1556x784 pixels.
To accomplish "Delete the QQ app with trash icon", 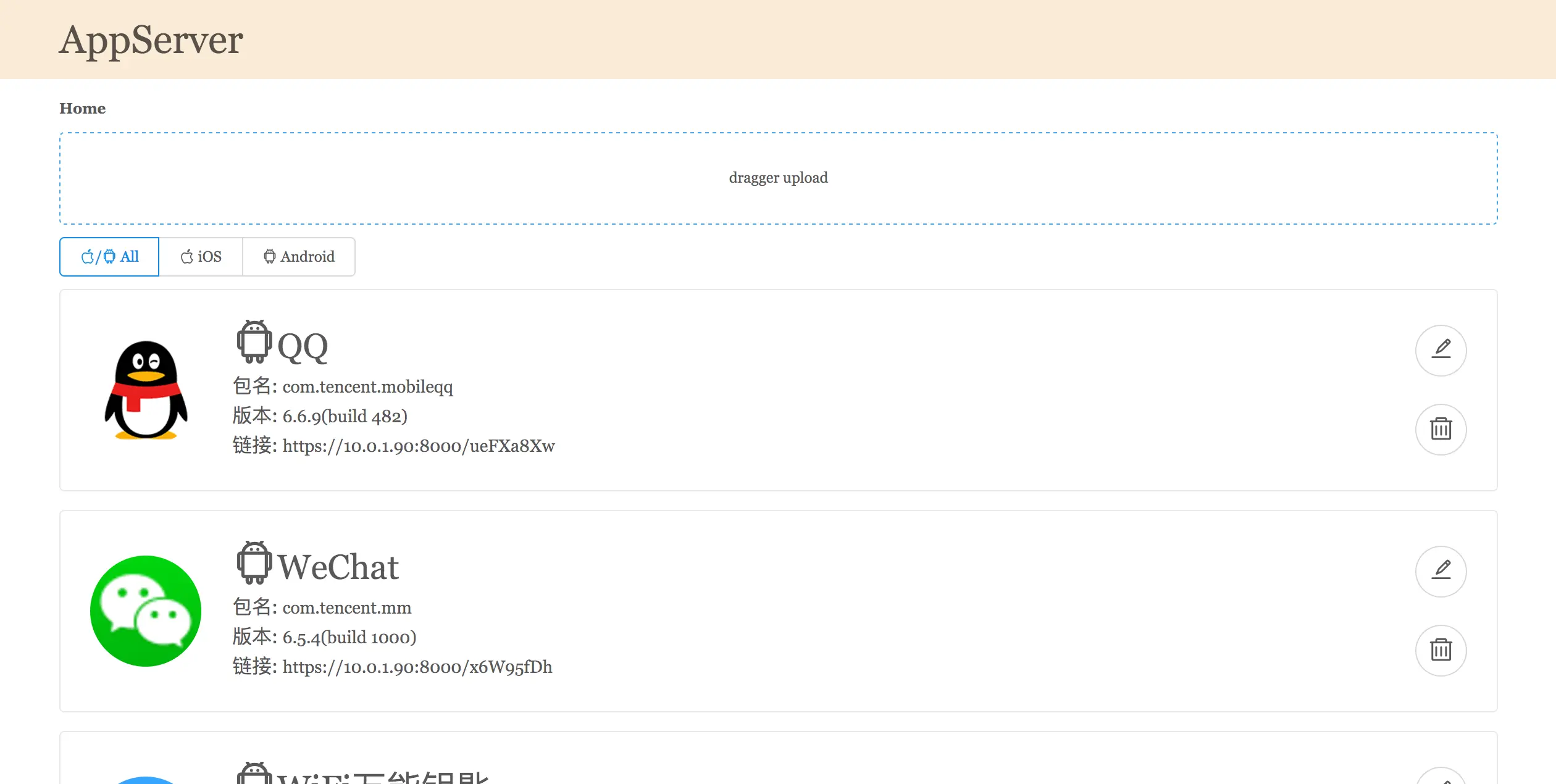I will 1441,429.
